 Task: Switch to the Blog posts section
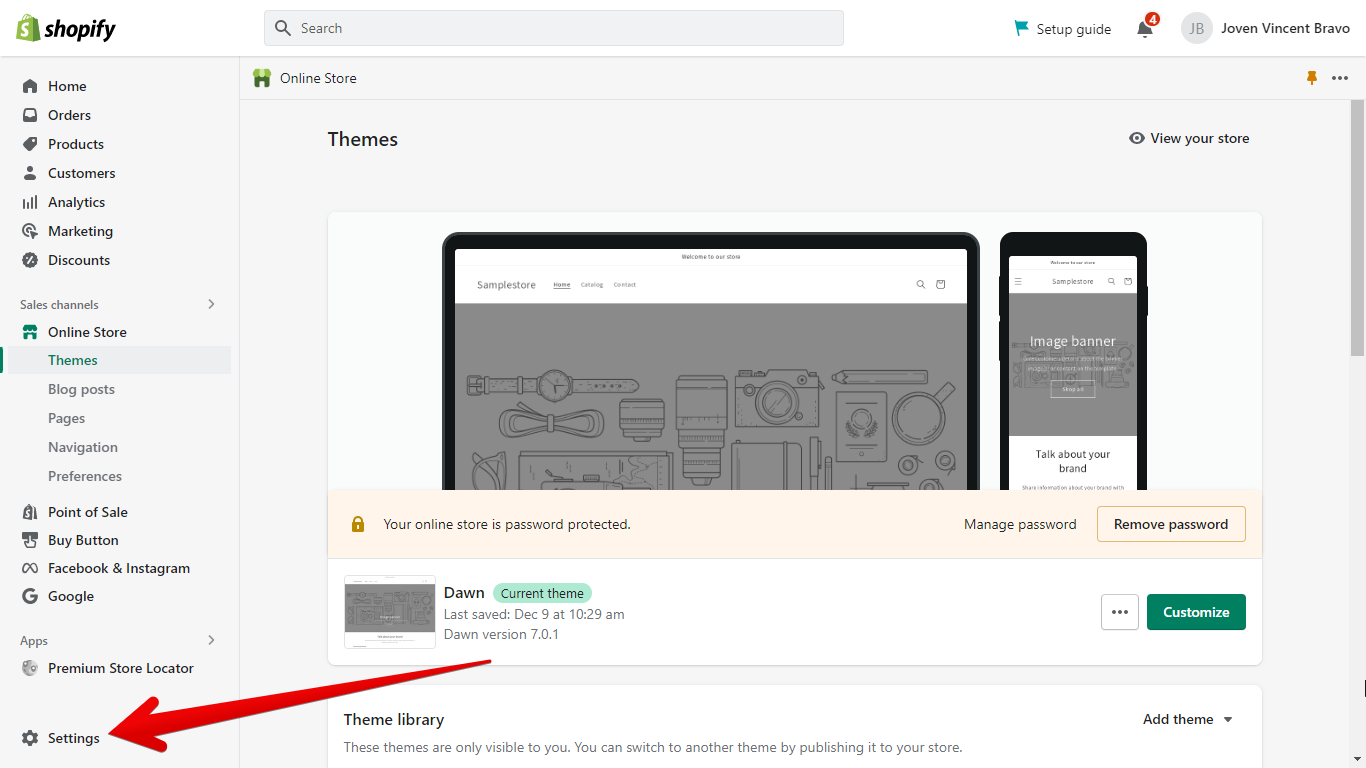(x=81, y=389)
